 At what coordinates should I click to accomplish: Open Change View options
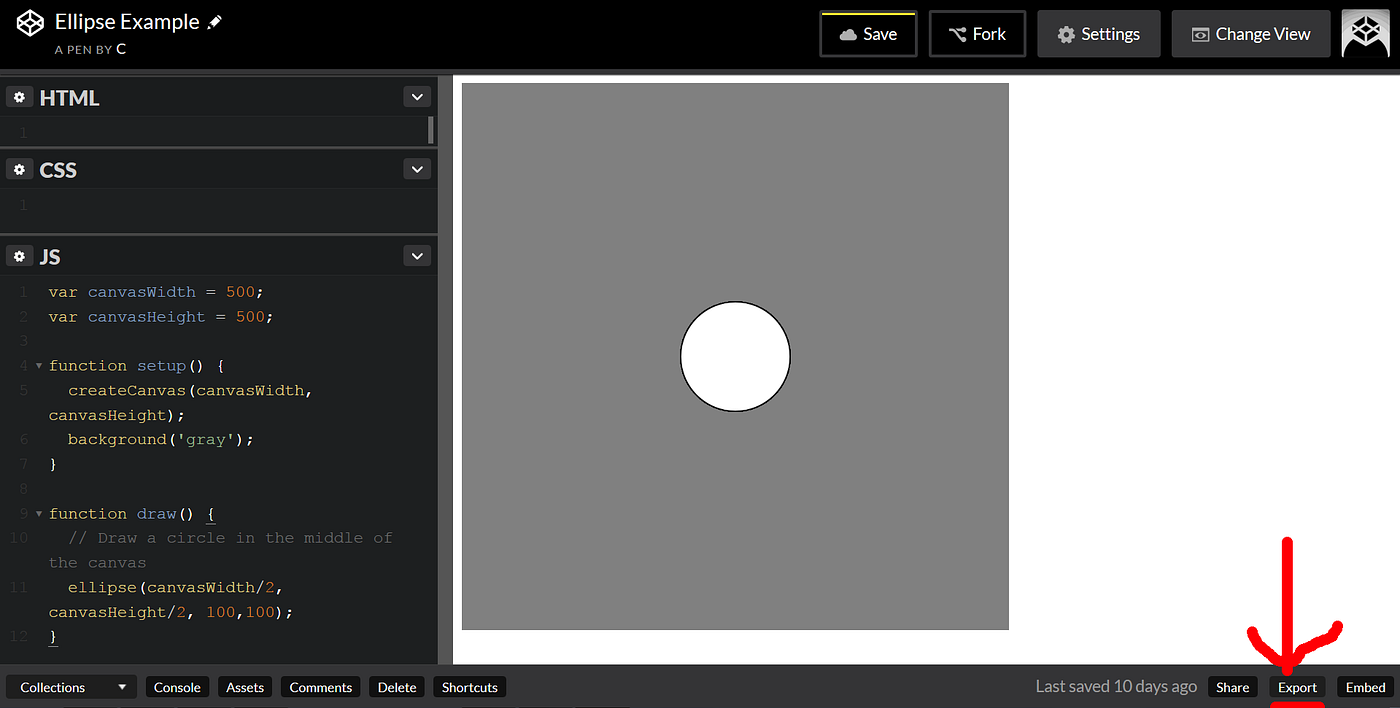tap(1250, 33)
